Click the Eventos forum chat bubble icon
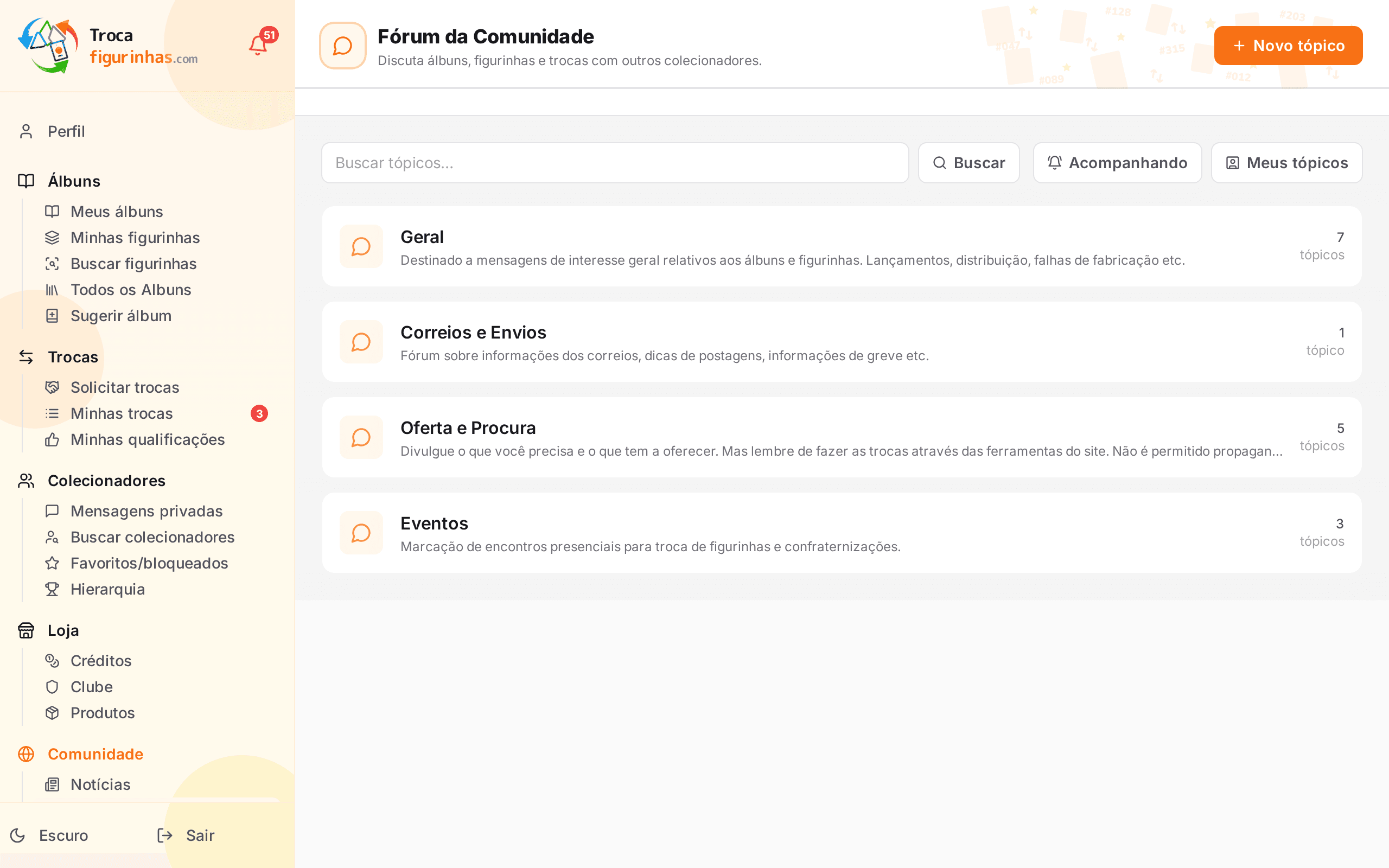The image size is (1389, 868). pyautogui.click(x=361, y=533)
